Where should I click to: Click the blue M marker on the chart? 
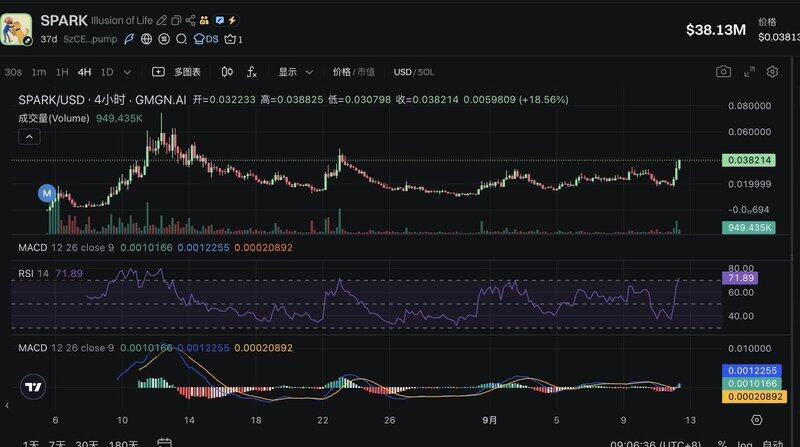click(47, 193)
